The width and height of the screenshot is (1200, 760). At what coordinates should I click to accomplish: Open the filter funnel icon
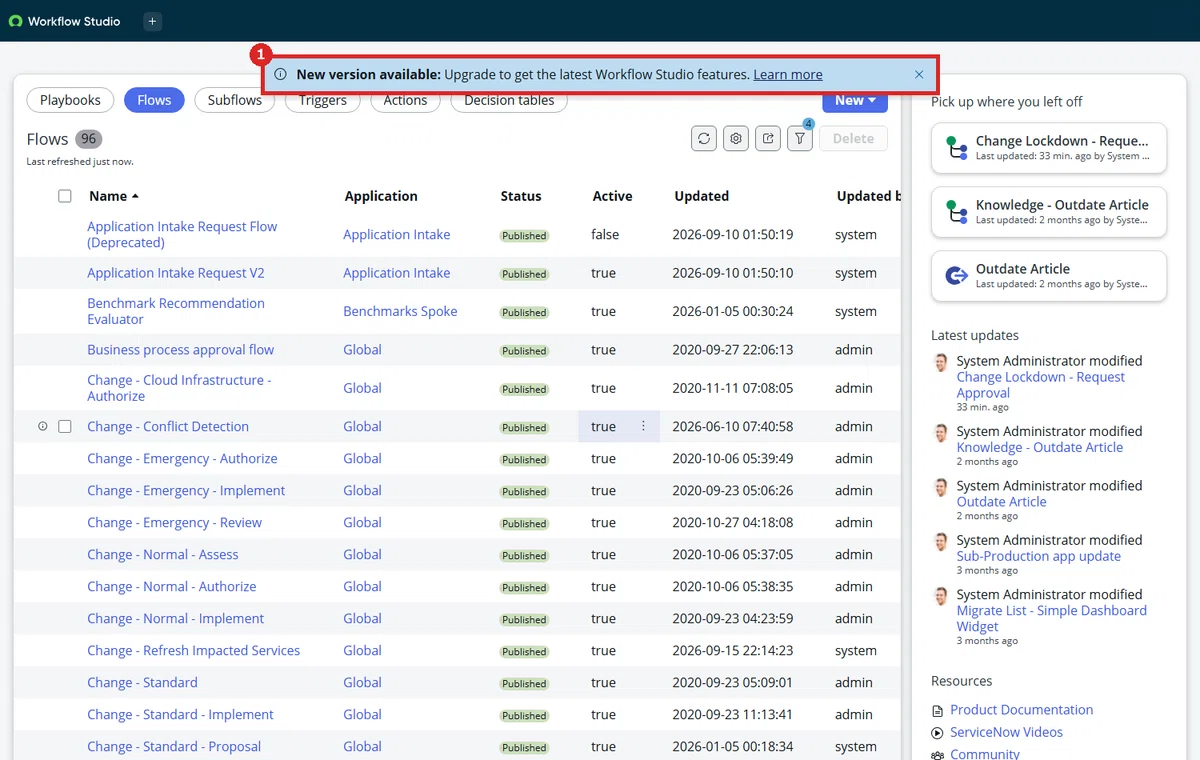pyautogui.click(x=800, y=139)
